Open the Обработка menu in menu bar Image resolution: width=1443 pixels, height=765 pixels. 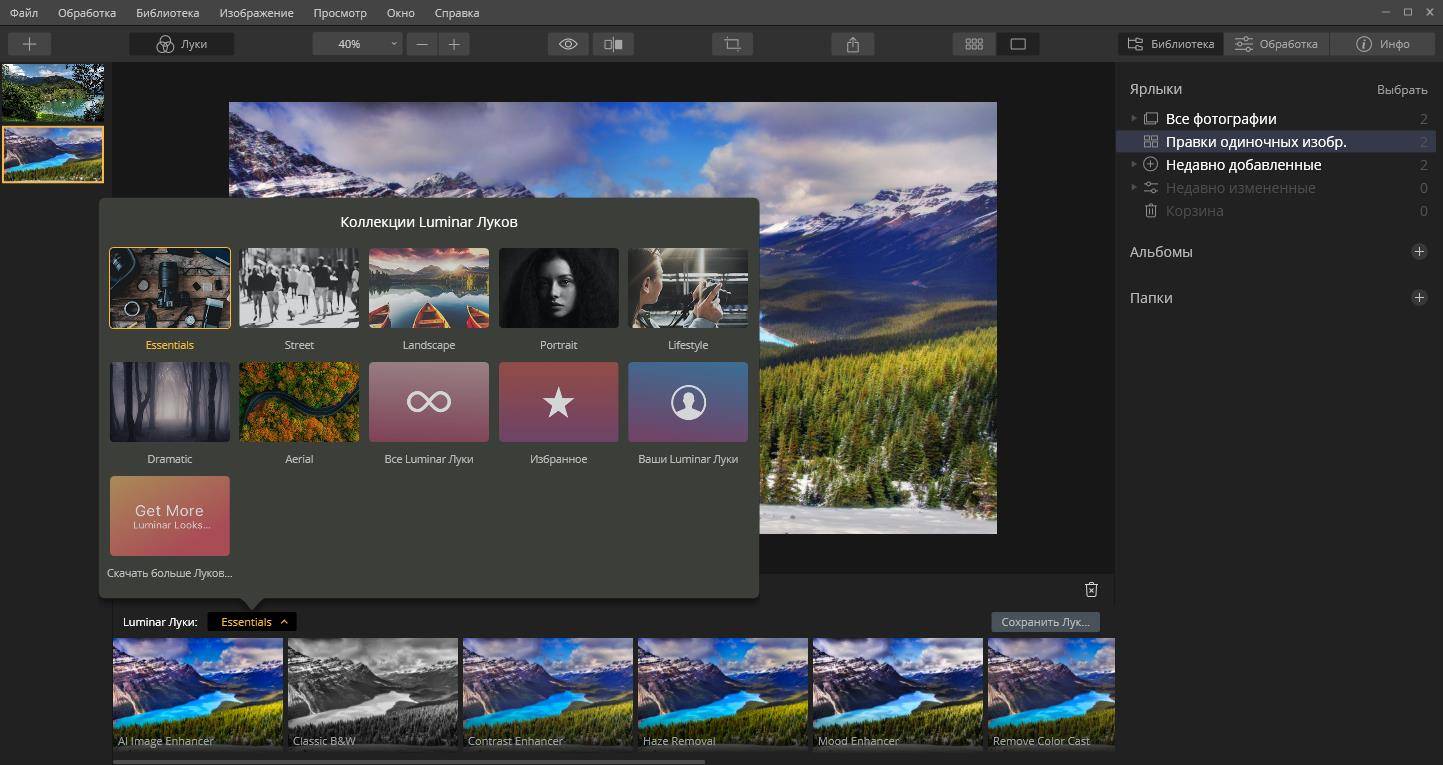87,13
